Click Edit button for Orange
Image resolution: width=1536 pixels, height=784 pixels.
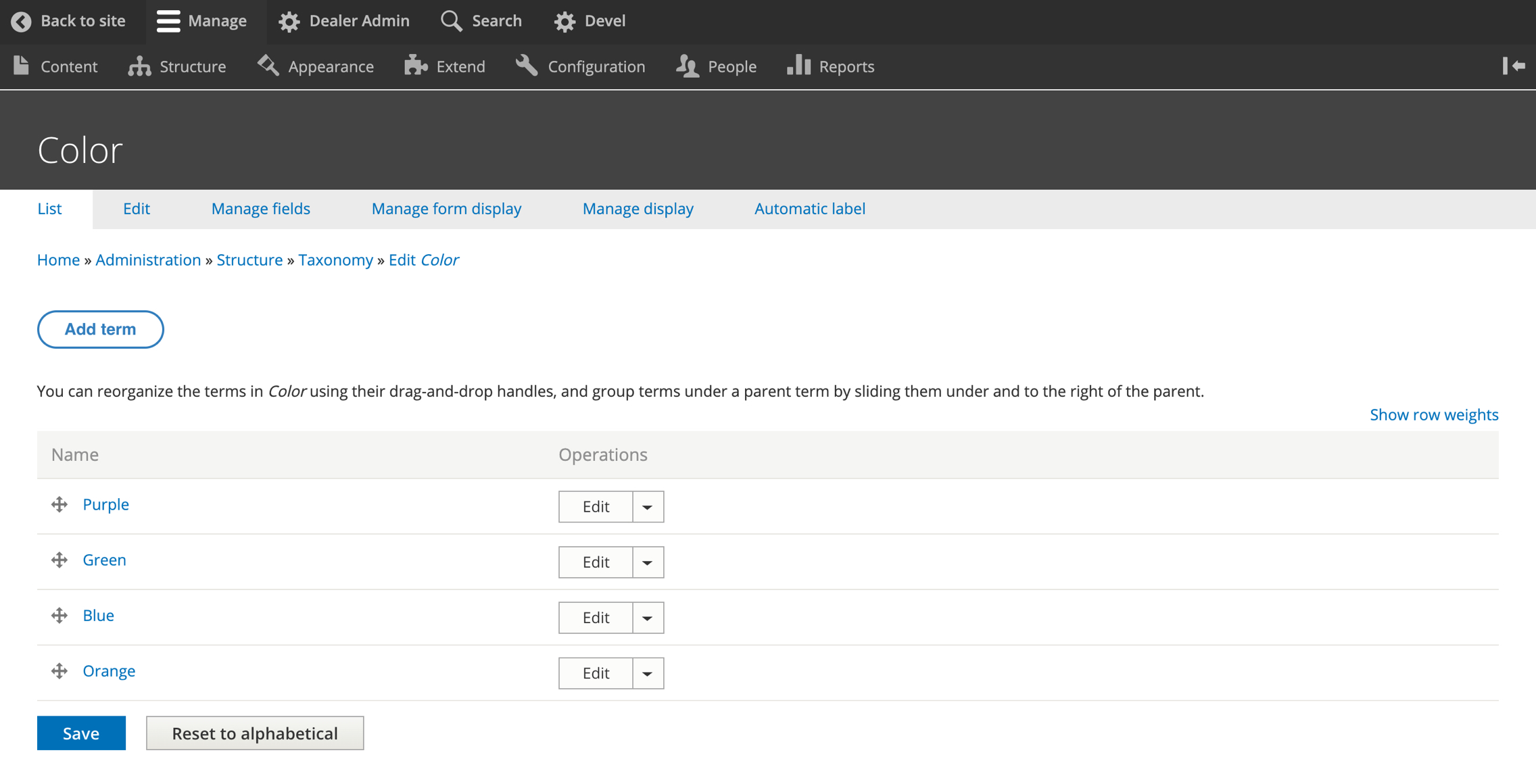click(x=596, y=673)
